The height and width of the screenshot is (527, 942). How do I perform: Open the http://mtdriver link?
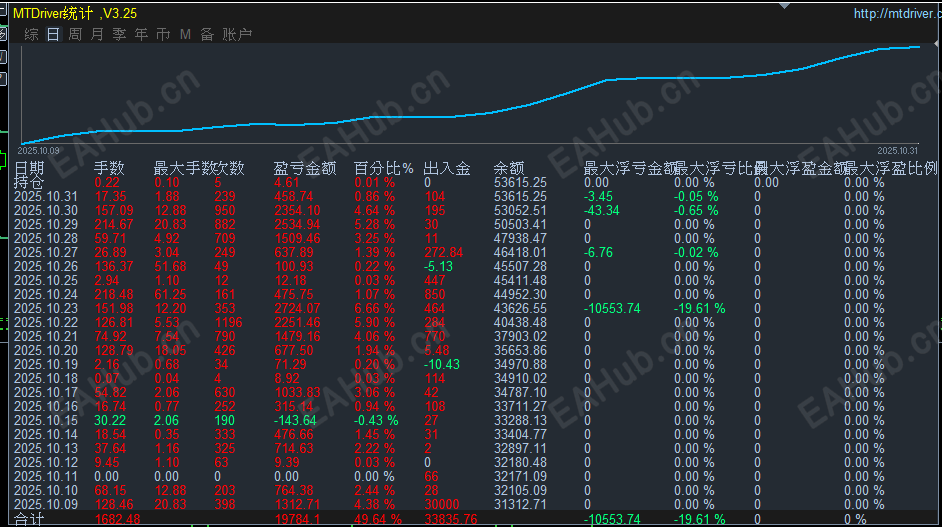pyautogui.click(x=898, y=13)
